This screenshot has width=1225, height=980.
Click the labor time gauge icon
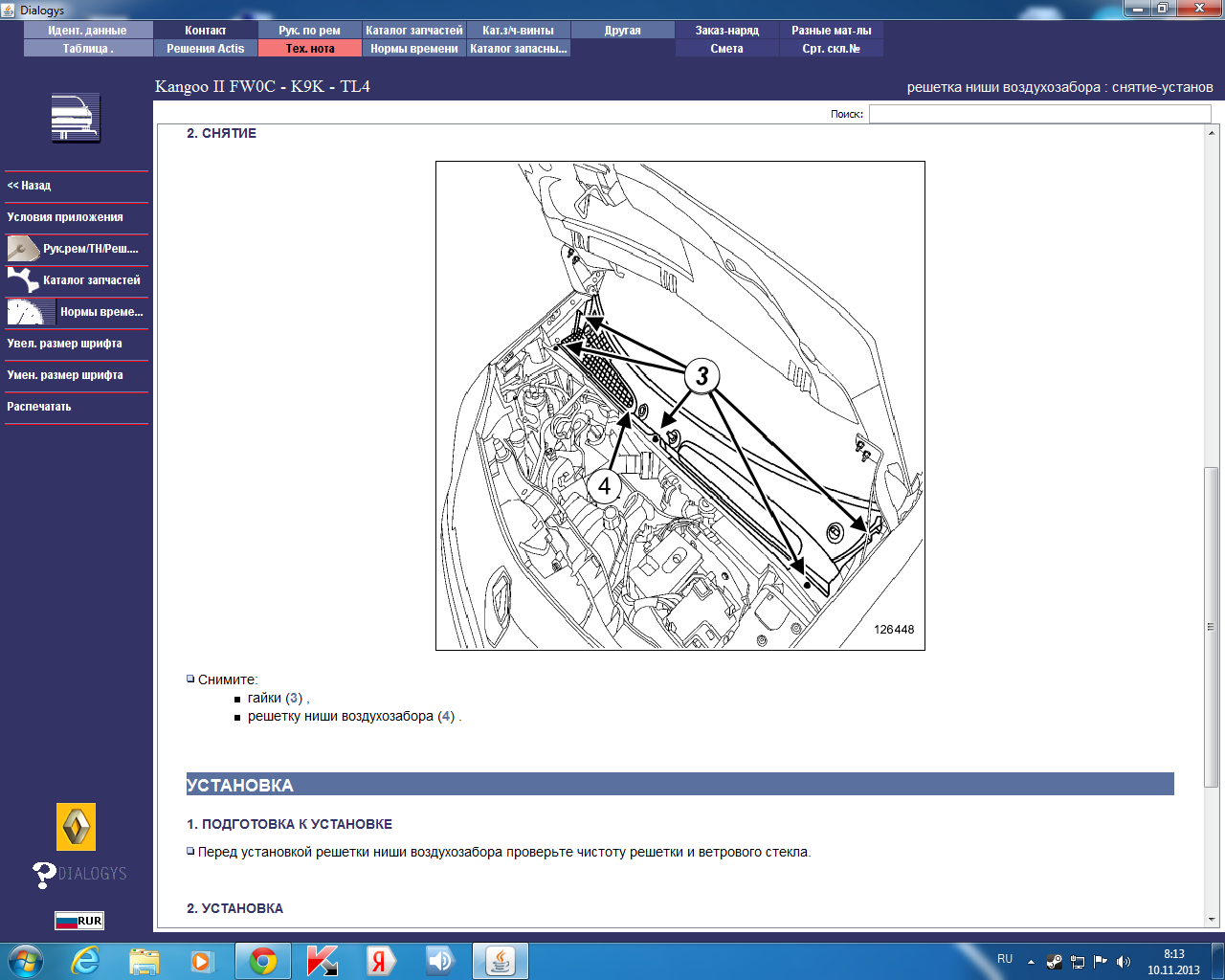point(31,312)
